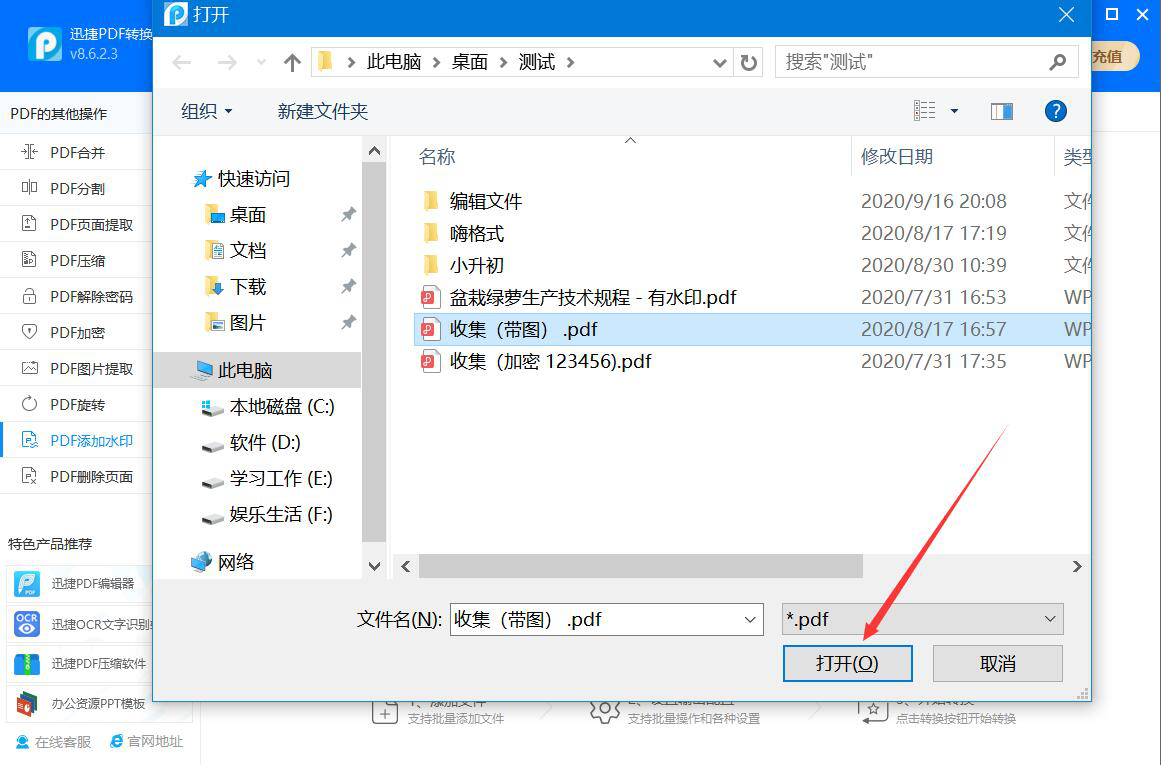Screen dimensions: 1161x765
Task: Click the 打开(O) button
Action: pyautogui.click(x=847, y=664)
